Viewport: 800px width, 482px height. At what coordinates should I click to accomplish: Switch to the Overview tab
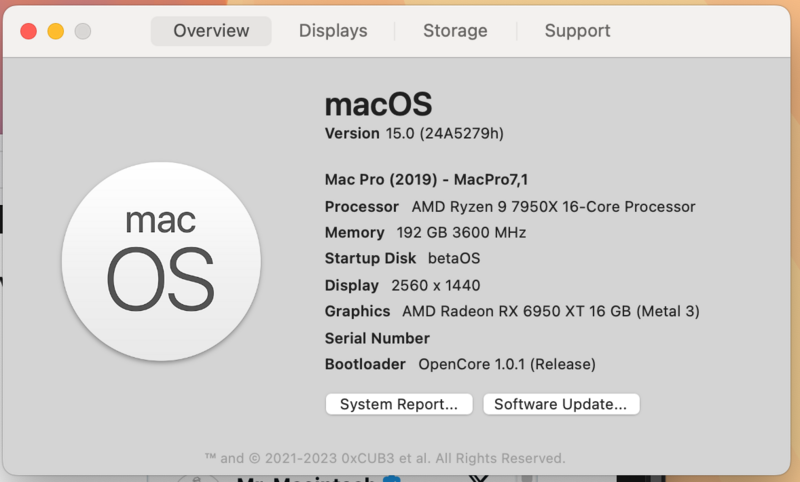[x=211, y=31]
